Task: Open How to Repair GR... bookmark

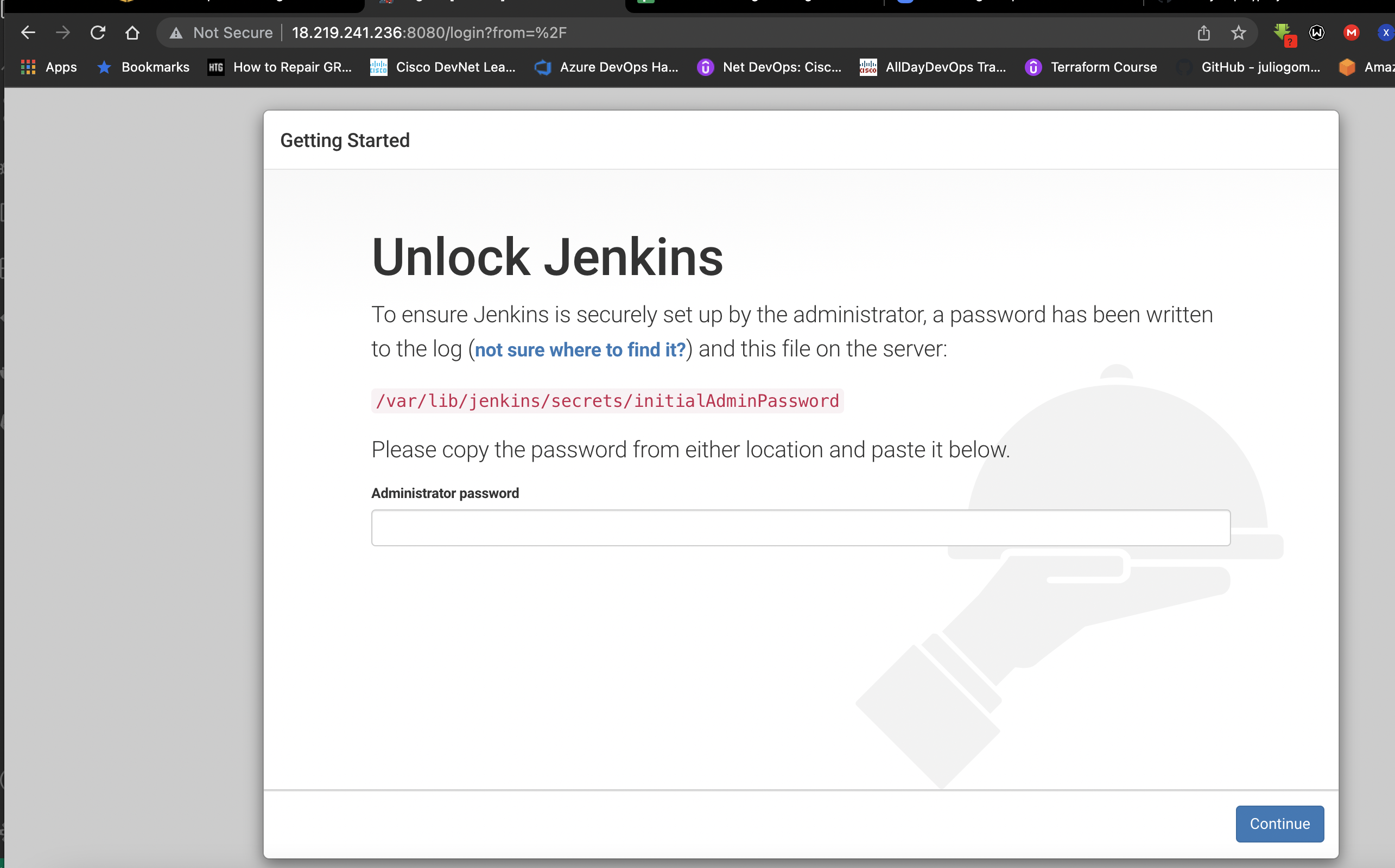Action: [280, 67]
